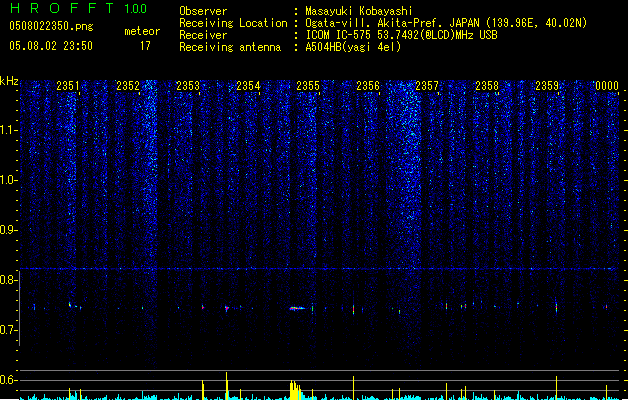Select the file name 0508022350.png
Image resolution: width=629 pixels, height=400 pixels.
tap(51, 26)
